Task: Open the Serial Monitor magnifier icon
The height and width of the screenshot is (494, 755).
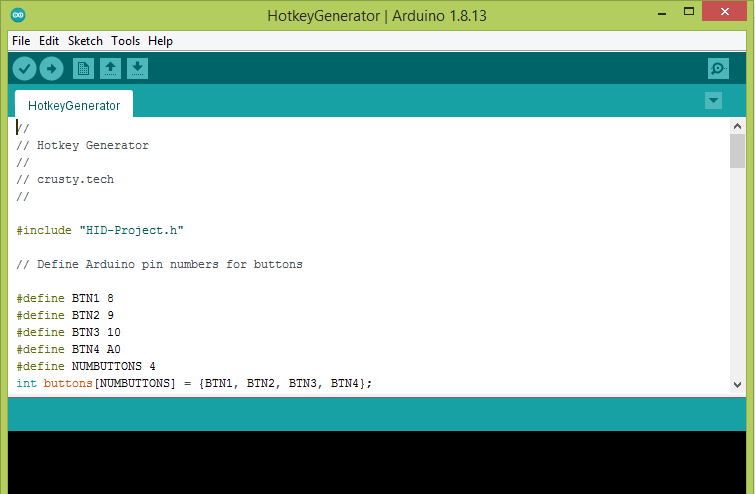Action: [x=718, y=68]
